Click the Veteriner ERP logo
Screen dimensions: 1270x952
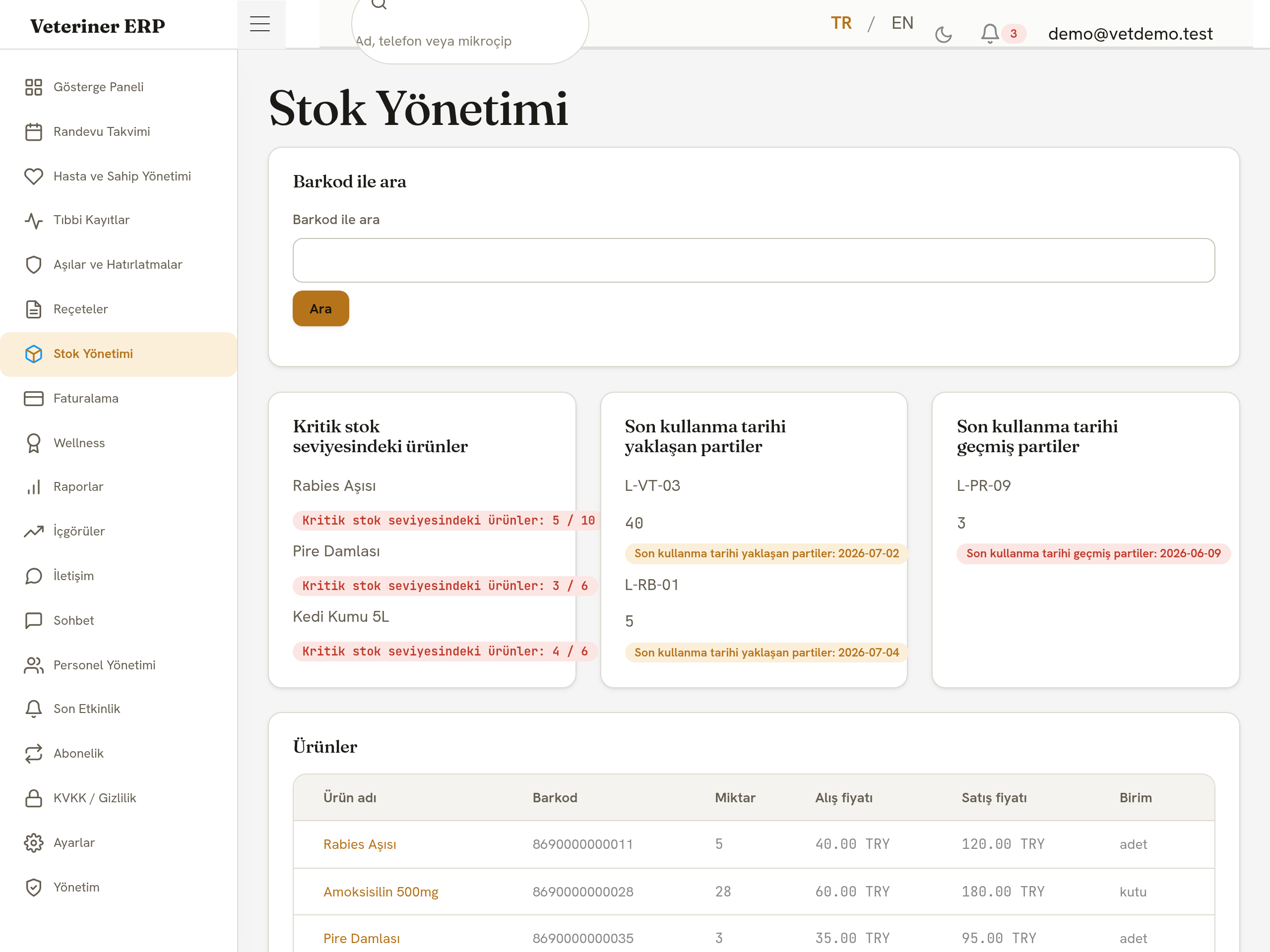tap(98, 26)
